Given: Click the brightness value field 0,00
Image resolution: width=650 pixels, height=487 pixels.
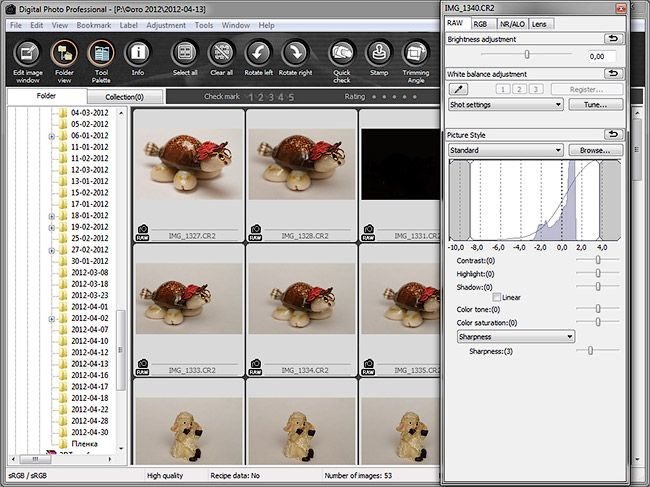Looking at the screenshot, I should click(x=601, y=56).
